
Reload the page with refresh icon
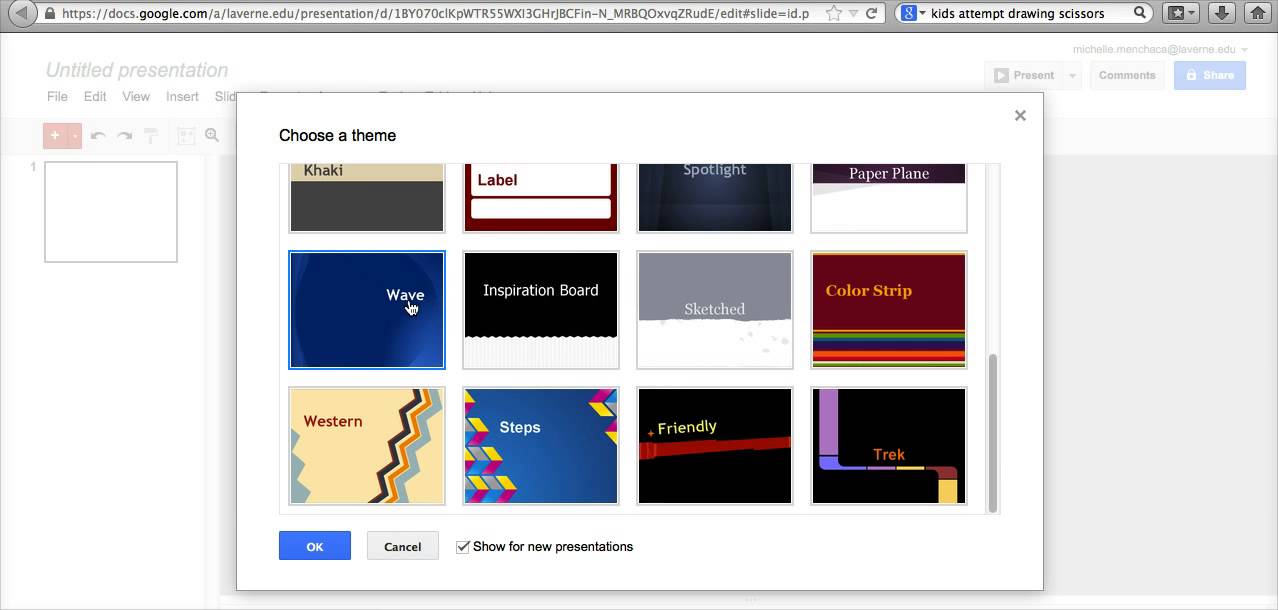pyautogui.click(x=871, y=14)
